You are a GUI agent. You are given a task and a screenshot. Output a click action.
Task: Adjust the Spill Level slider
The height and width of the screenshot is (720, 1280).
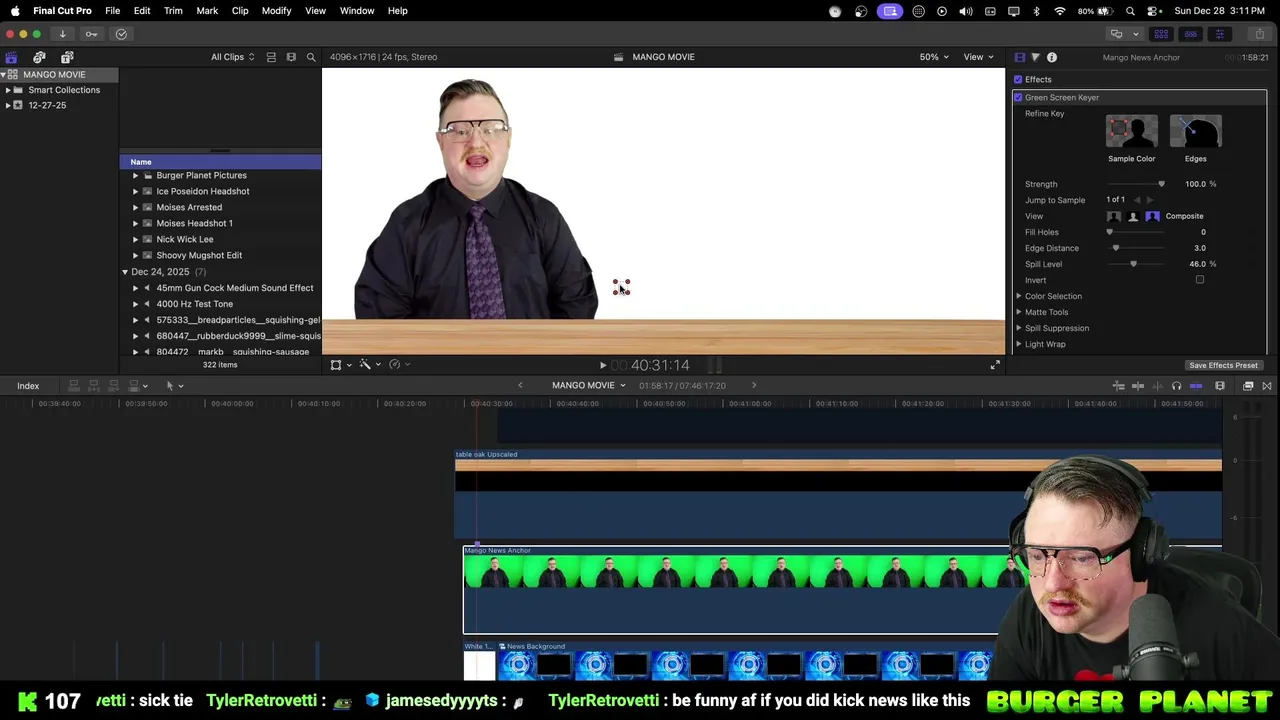pos(1135,264)
